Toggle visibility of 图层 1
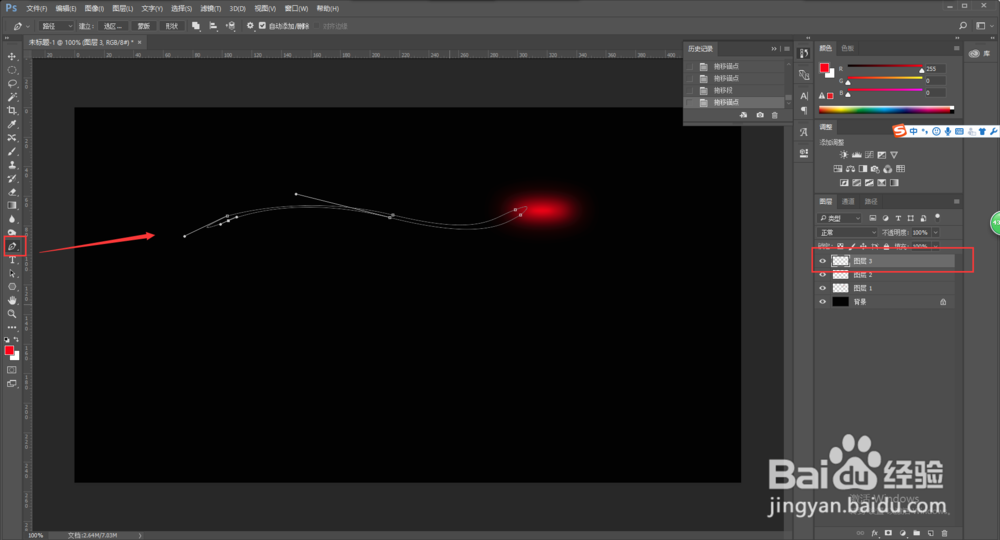The height and width of the screenshot is (540, 1000). [x=823, y=288]
